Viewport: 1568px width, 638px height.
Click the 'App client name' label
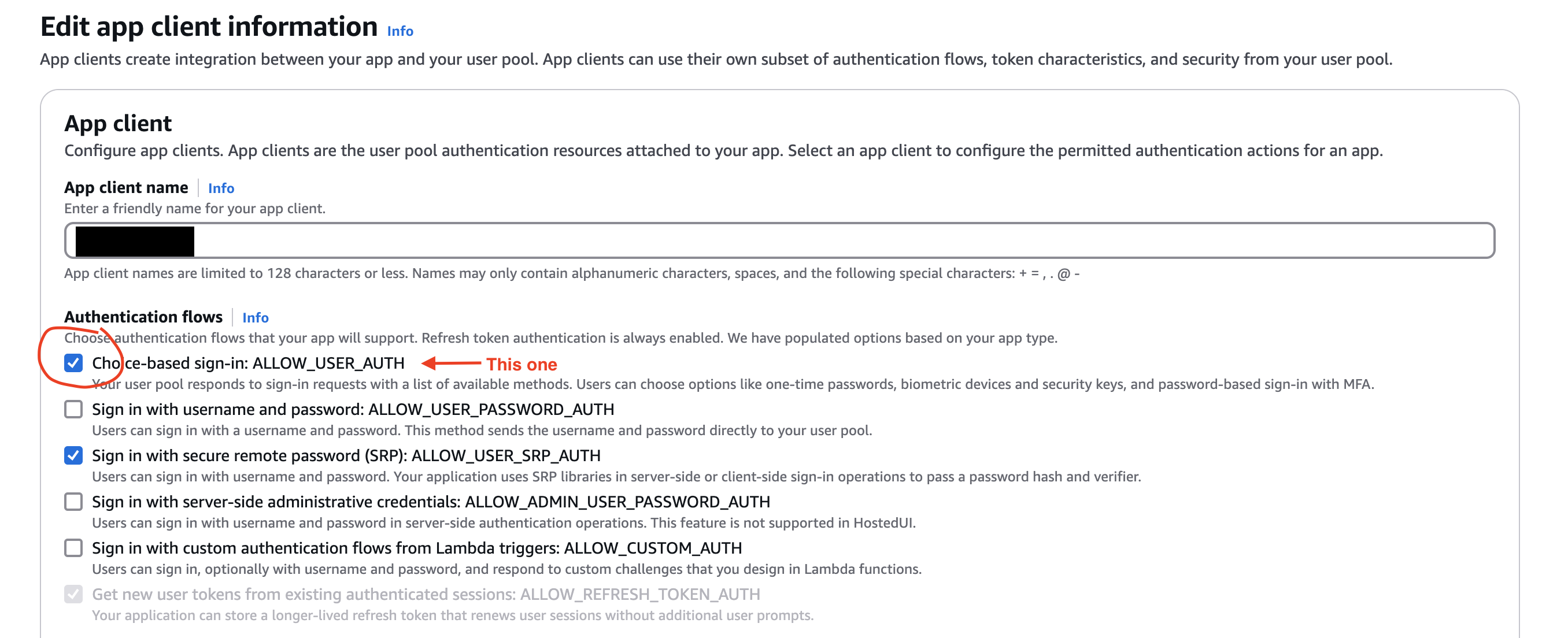tap(126, 187)
